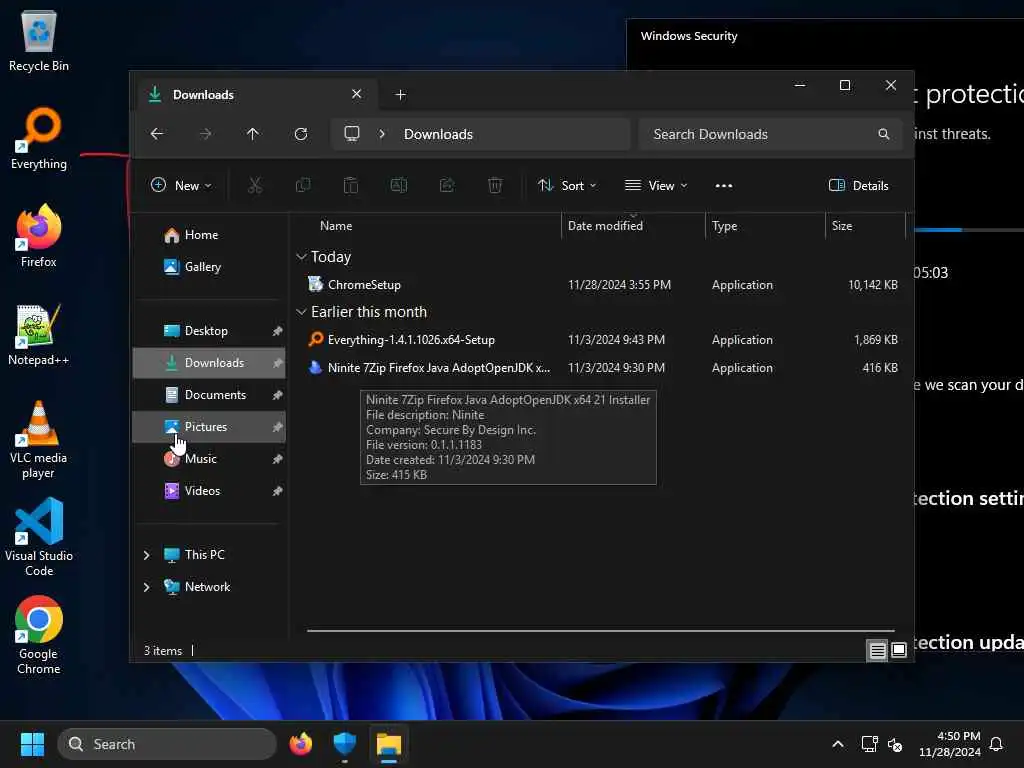Open Notepad++ desktop shortcut
The width and height of the screenshot is (1024, 768).
(x=39, y=334)
